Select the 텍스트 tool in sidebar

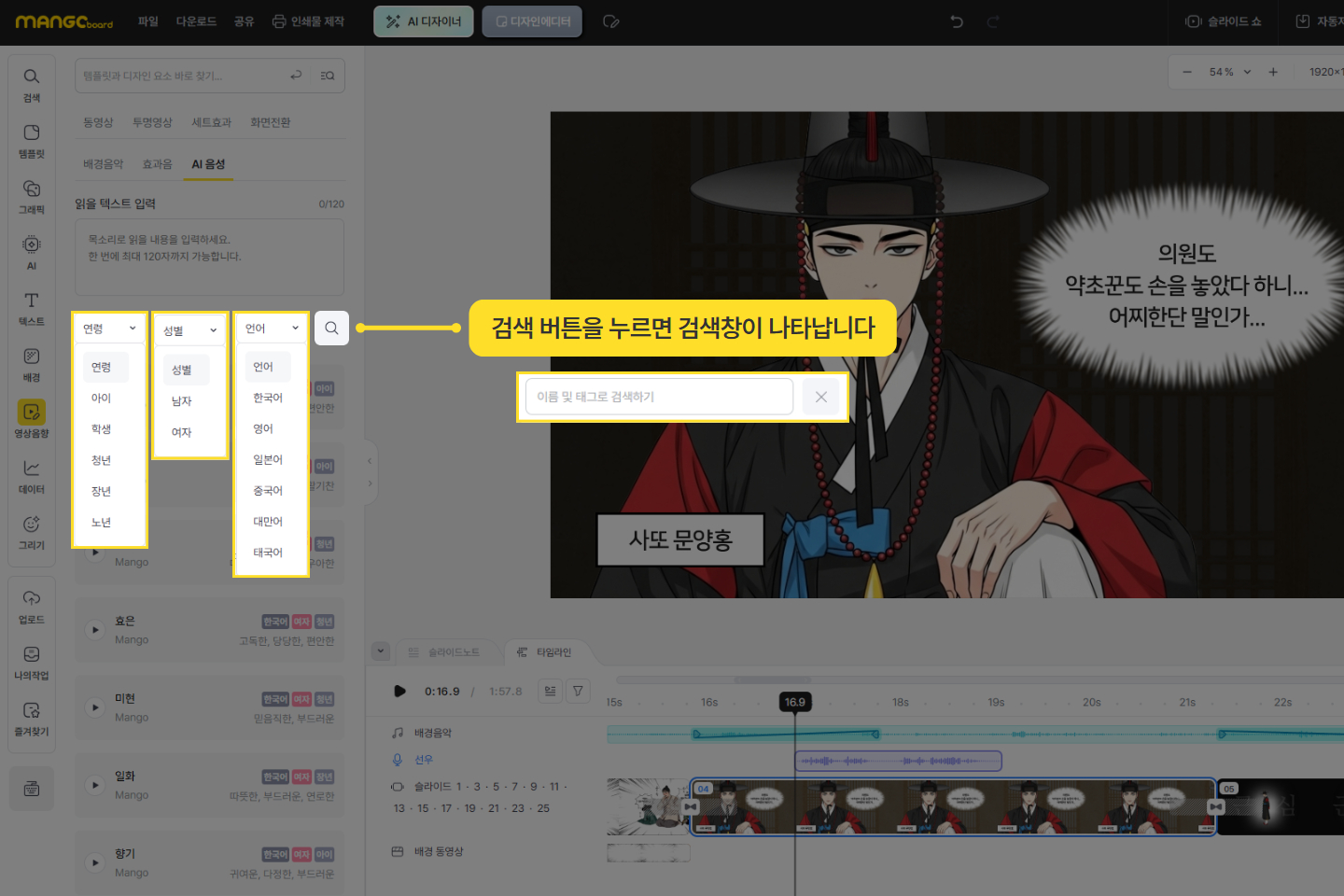click(x=32, y=308)
